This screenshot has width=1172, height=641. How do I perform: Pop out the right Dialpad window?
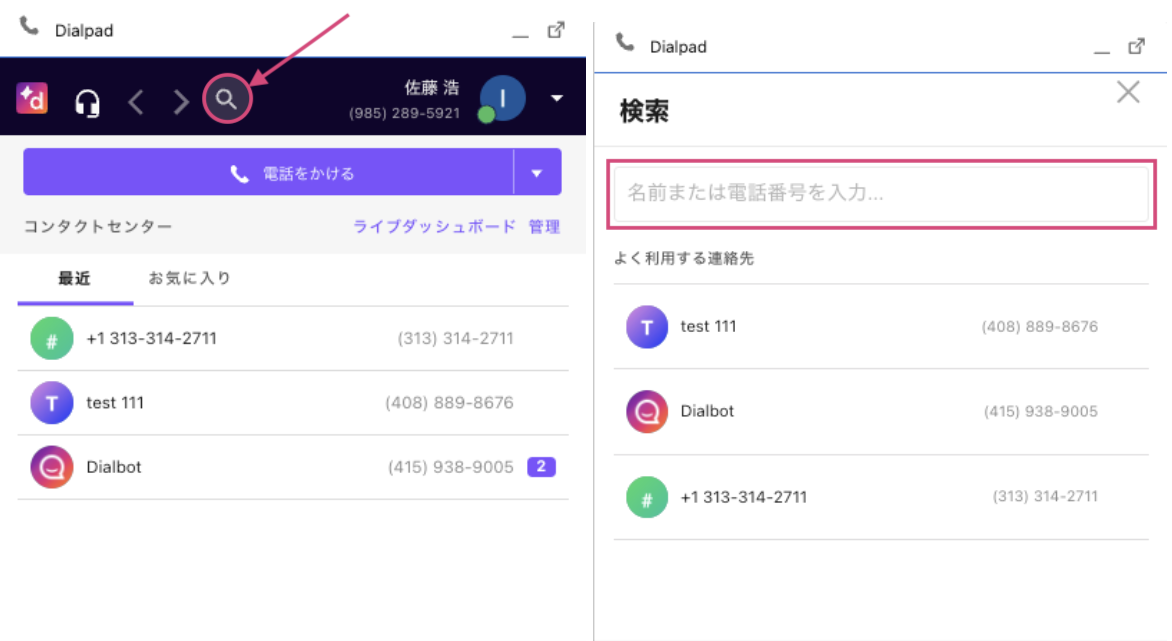point(1136,46)
